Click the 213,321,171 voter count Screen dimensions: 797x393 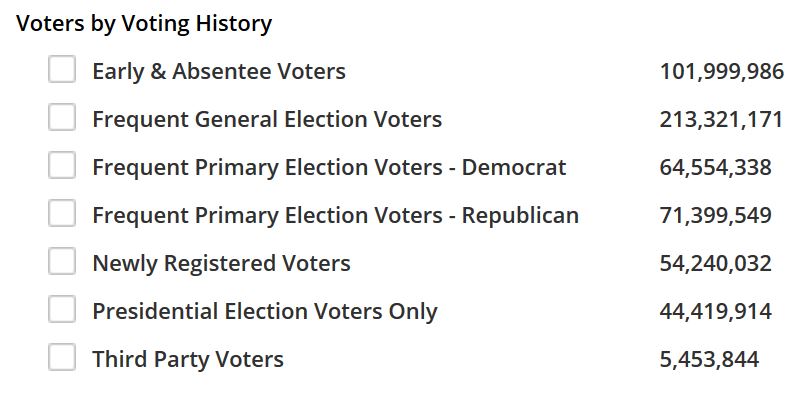[x=721, y=120]
